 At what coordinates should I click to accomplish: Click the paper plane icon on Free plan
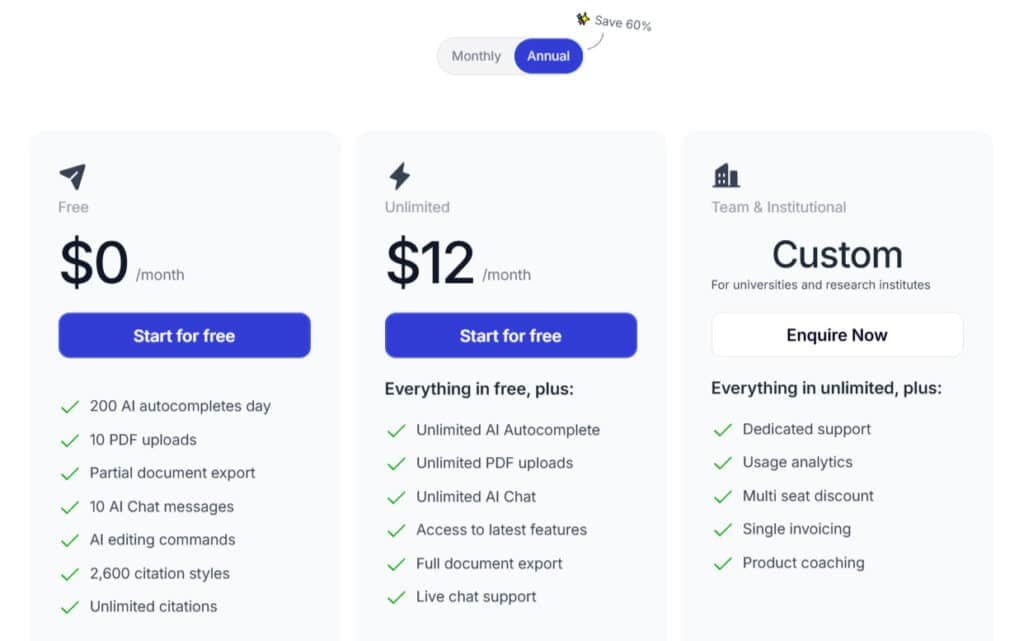coord(72,177)
